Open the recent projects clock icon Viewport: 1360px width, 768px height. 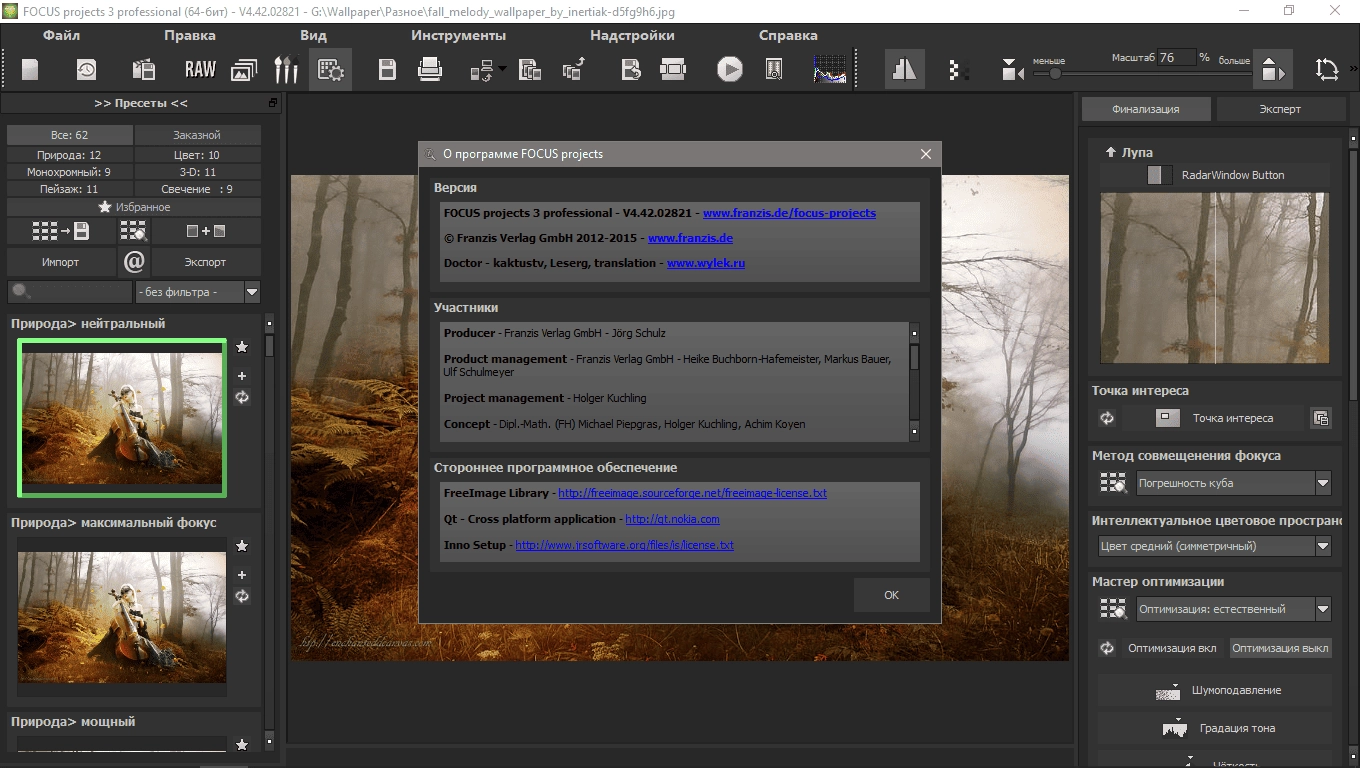tap(87, 70)
